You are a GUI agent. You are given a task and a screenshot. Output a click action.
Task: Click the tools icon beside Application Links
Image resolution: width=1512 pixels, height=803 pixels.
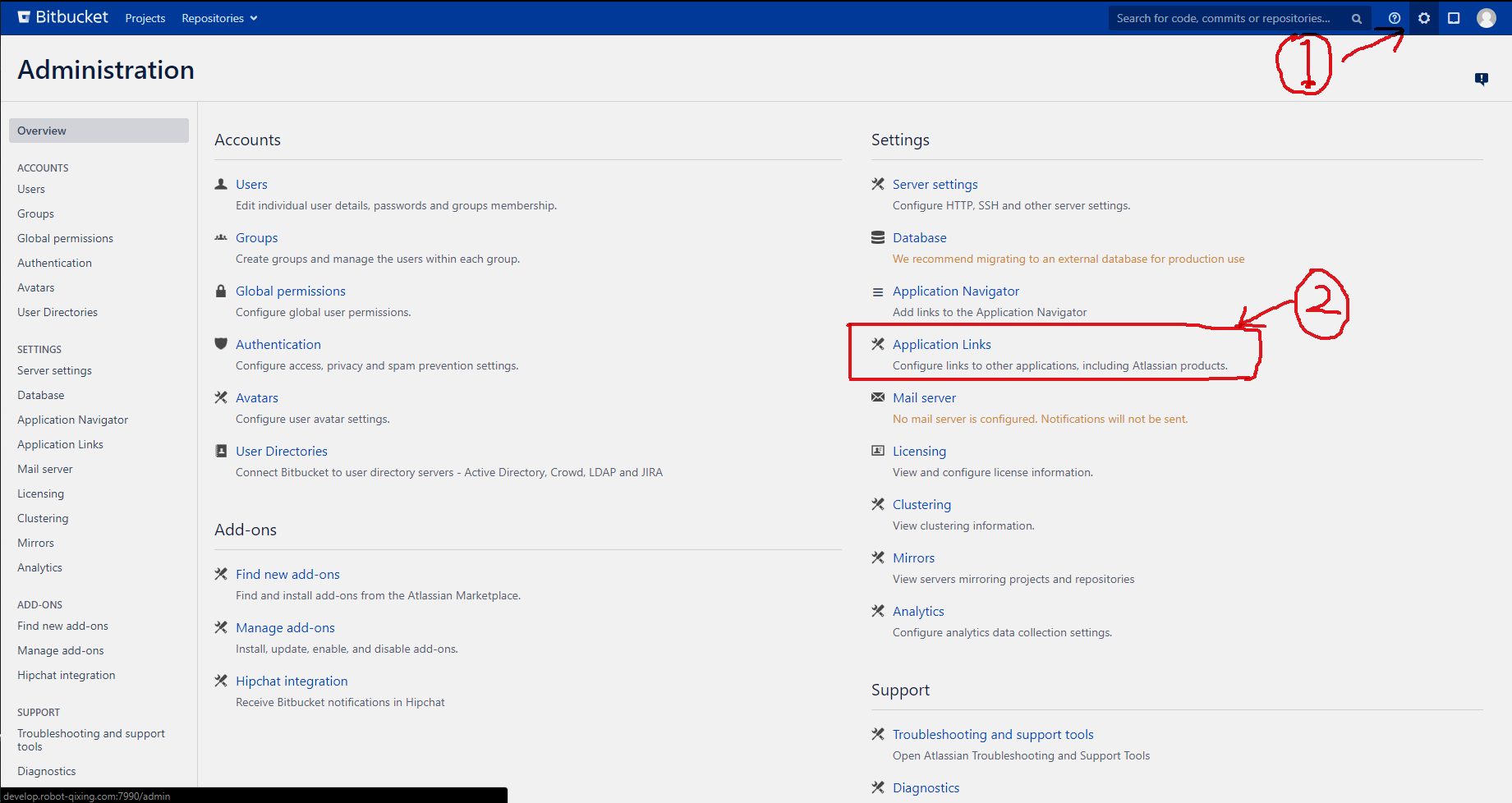pos(878,344)
